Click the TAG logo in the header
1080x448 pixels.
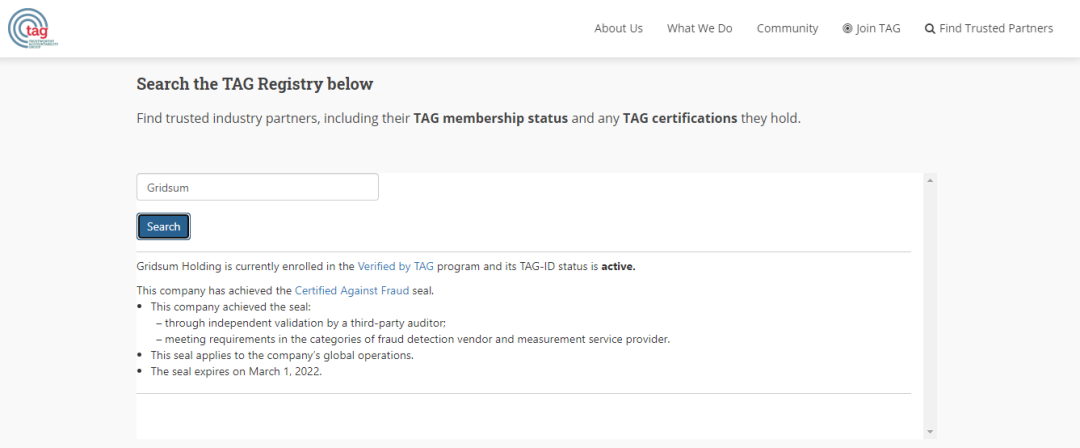(x=34, y=28)
